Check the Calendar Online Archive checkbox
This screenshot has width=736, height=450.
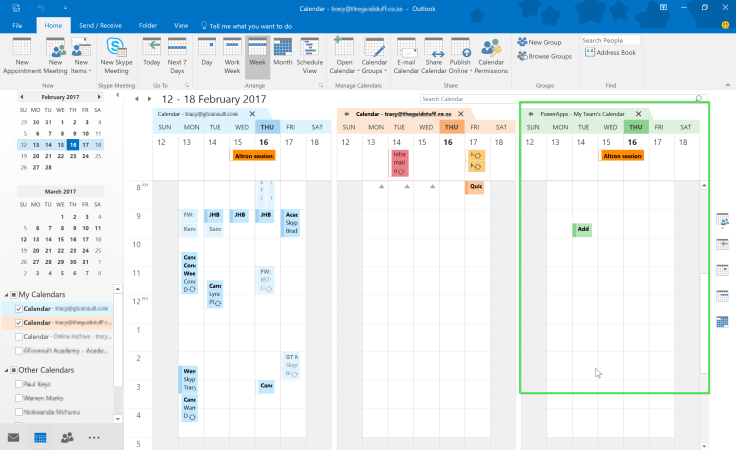tap(19, 337)
